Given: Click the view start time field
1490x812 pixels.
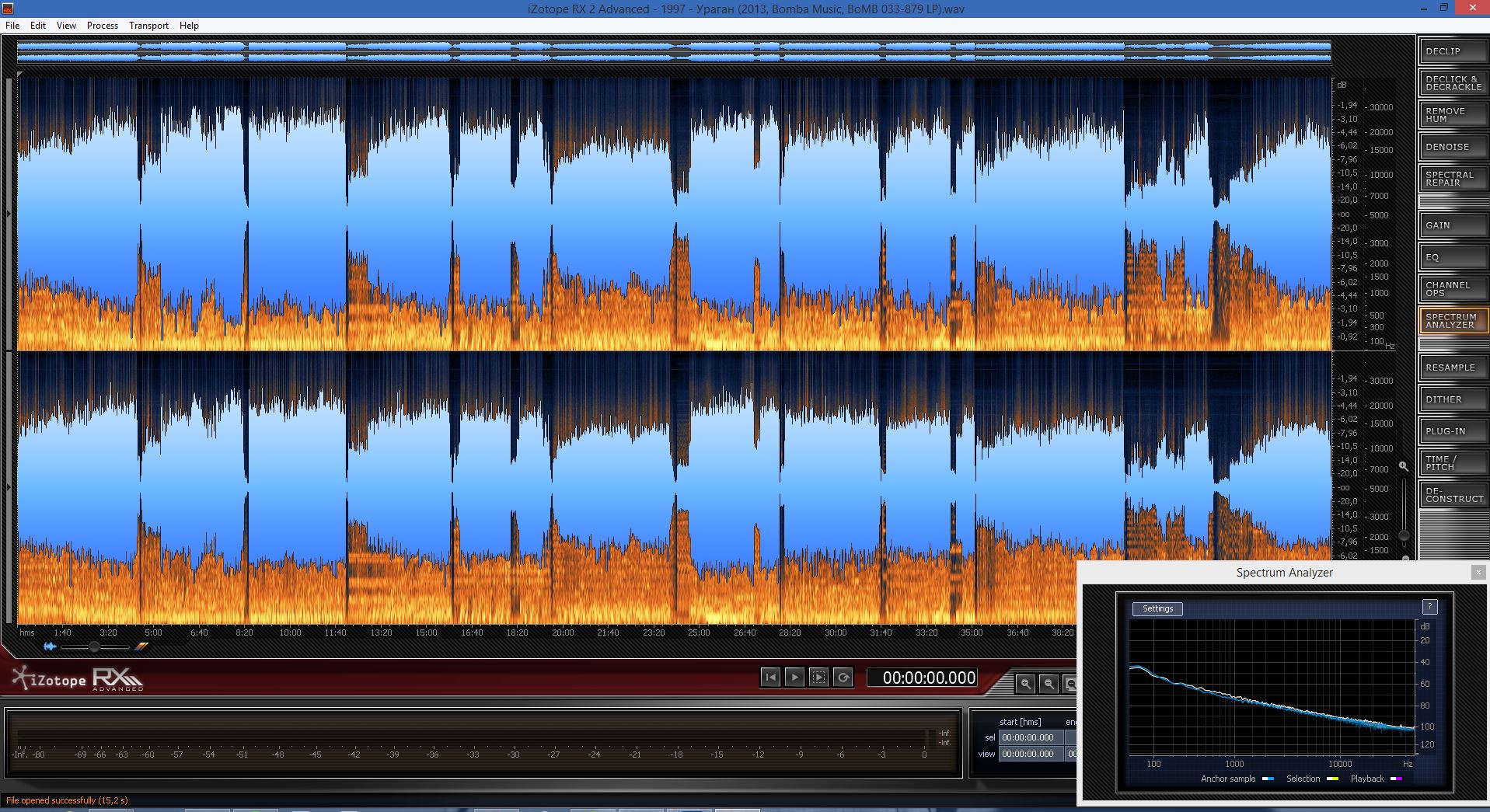Looking at the screenshot, I should [x=1031, y=754].
